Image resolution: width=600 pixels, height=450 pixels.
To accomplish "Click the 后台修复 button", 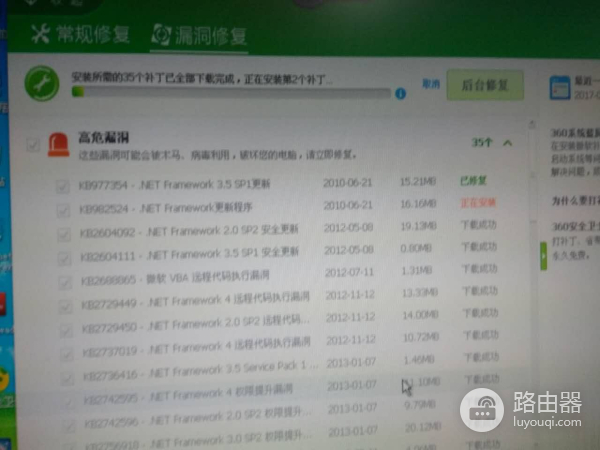I will tap(485, 85).
